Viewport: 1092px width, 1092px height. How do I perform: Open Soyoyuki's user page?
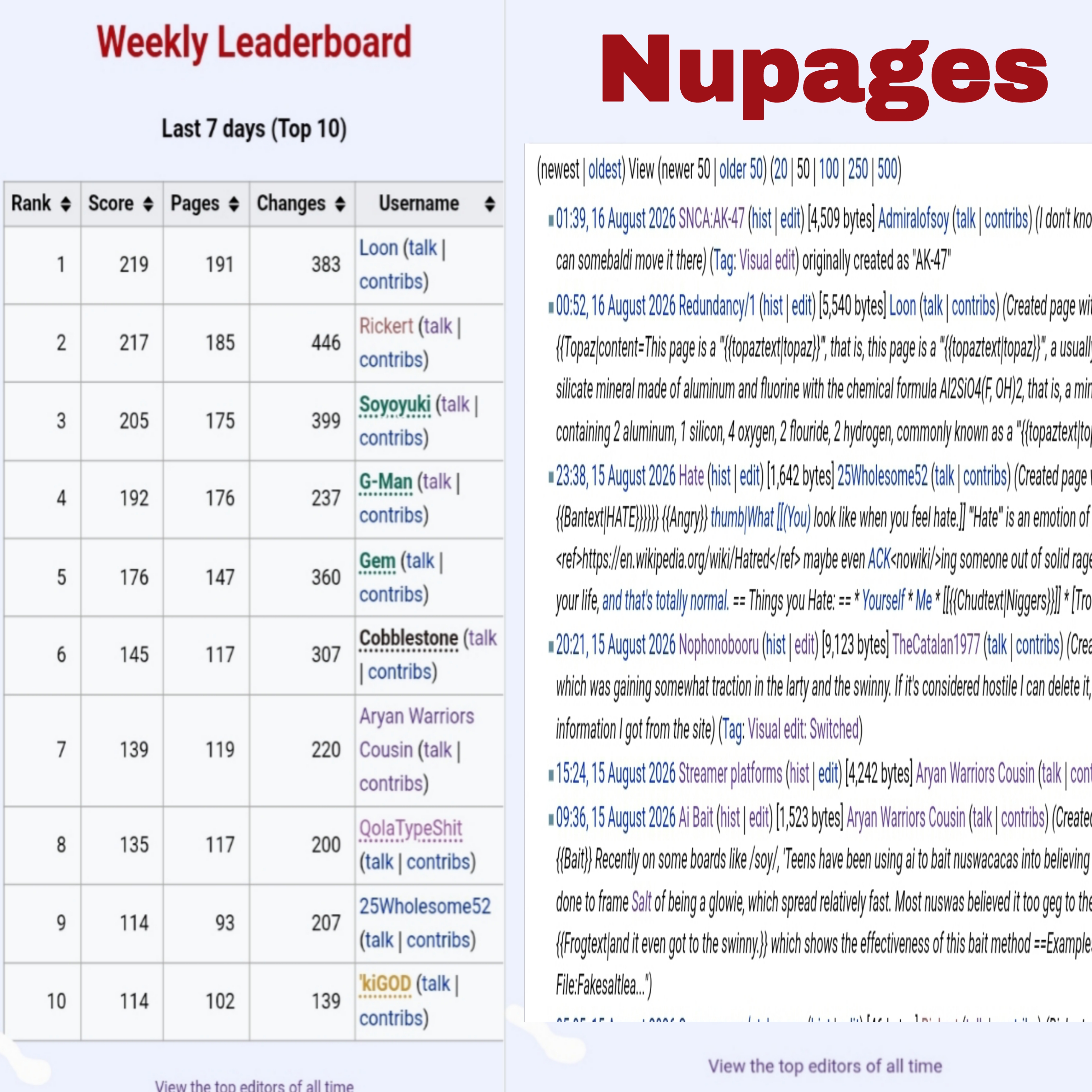(x=394, y=405)
